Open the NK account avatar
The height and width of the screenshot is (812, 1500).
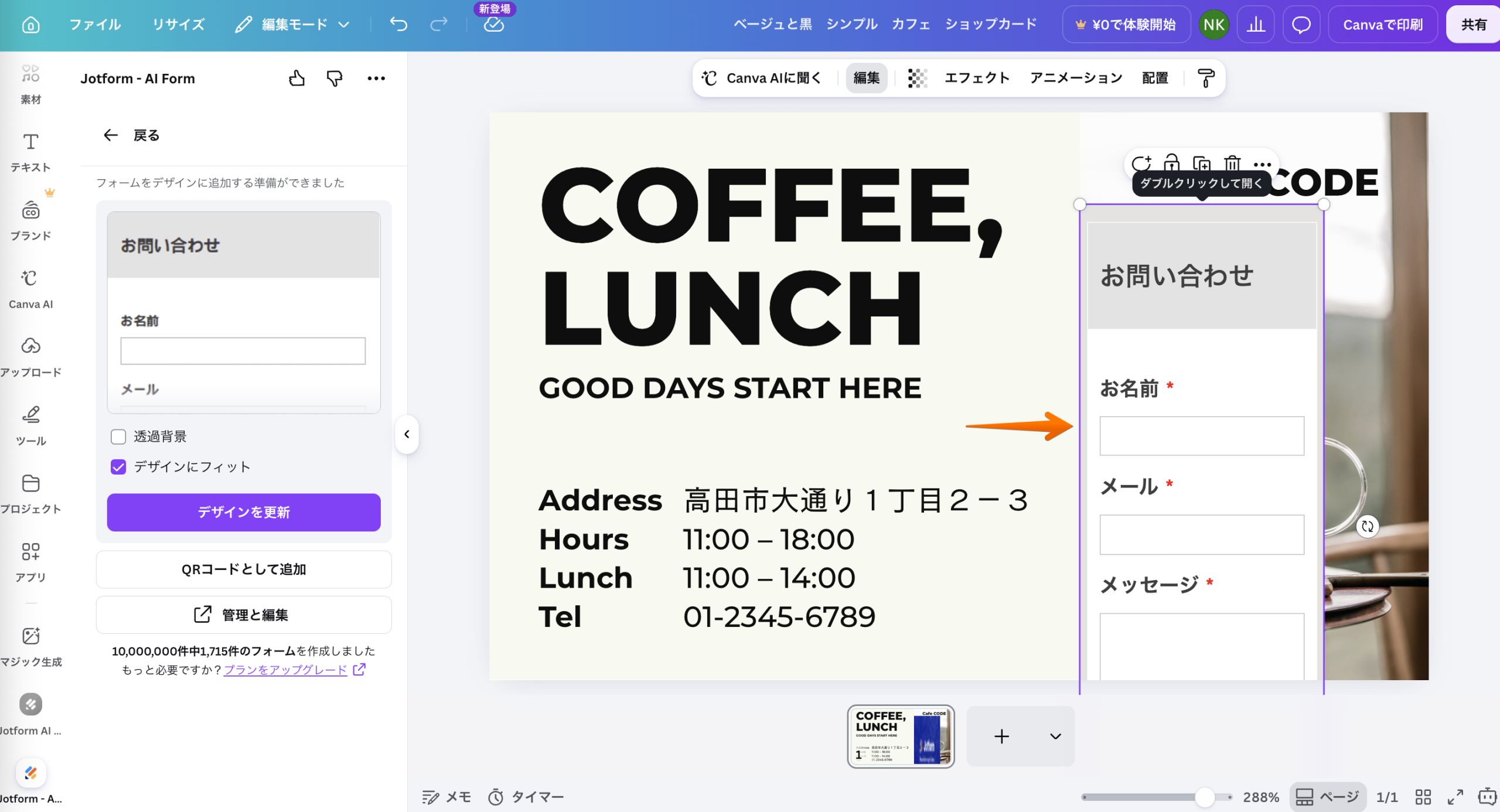(x=1213, y=25)
